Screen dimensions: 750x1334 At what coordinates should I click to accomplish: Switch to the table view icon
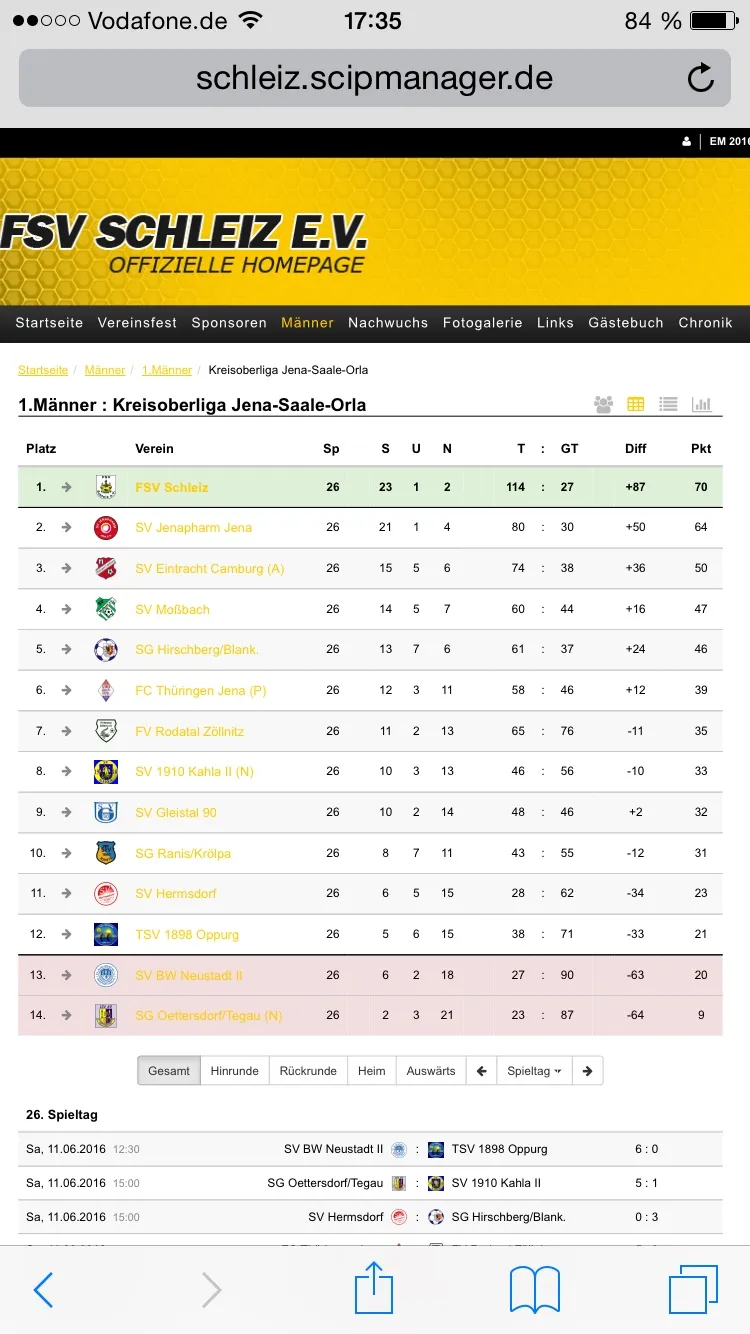(636, 405)
